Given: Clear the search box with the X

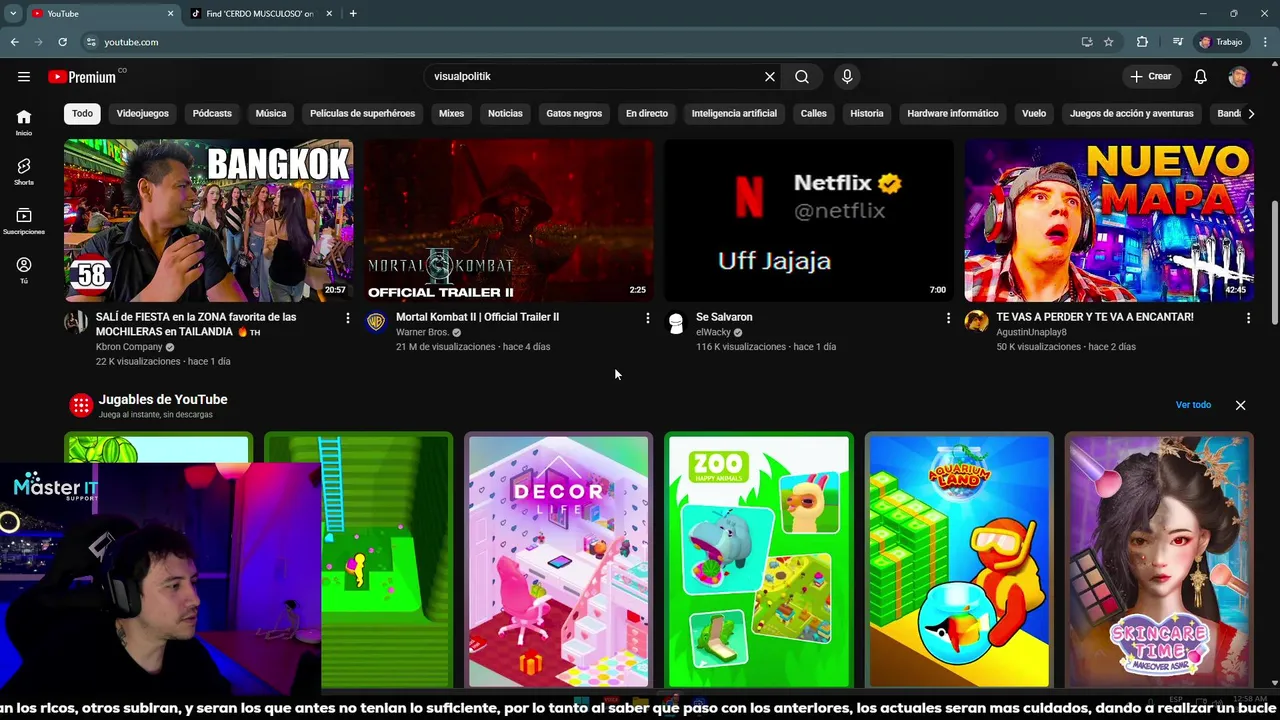Looking at the screenshot, I should (770, 76).
